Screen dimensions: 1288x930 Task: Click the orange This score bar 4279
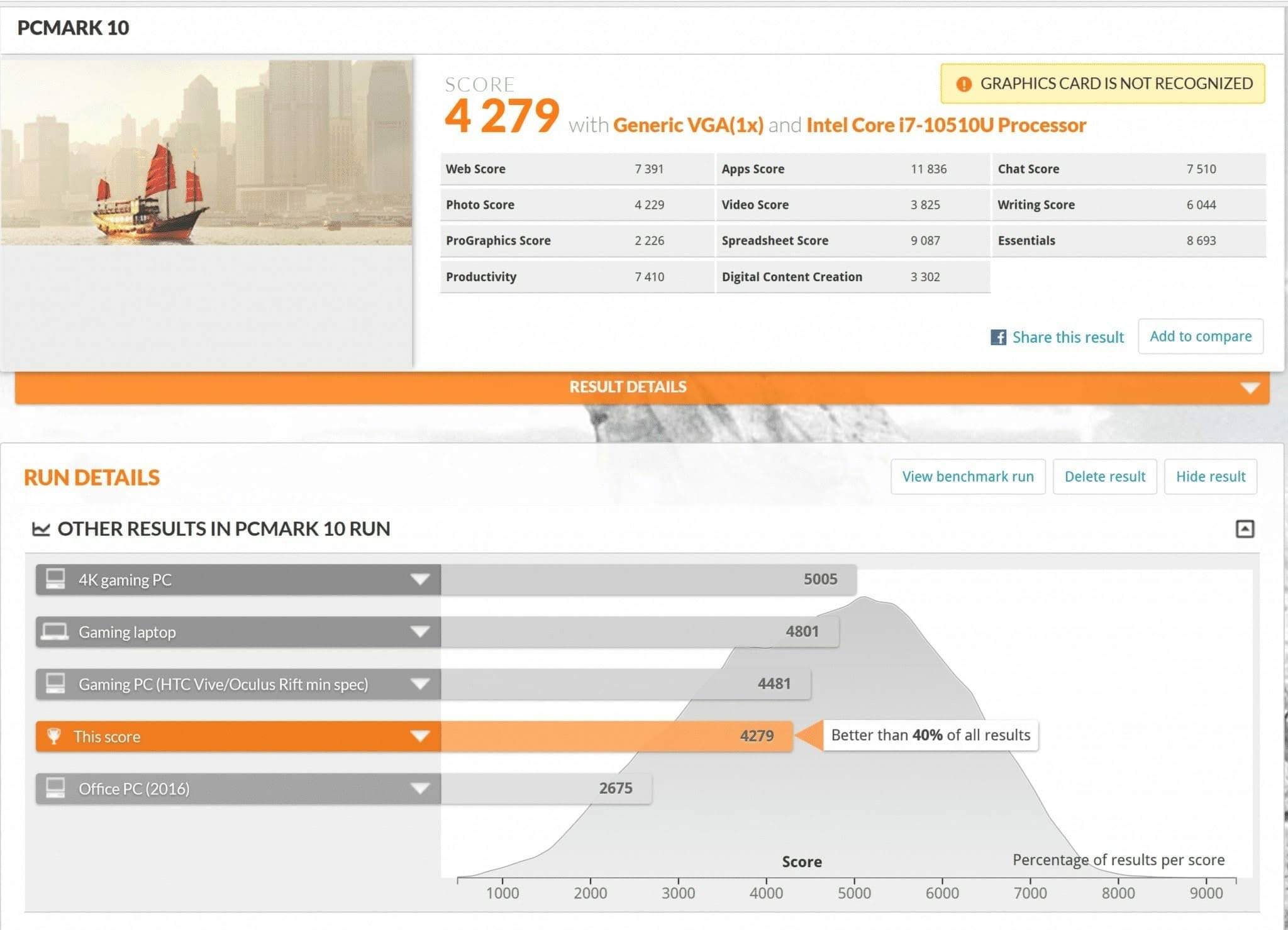pyautogui.click(x=617, y=736)
